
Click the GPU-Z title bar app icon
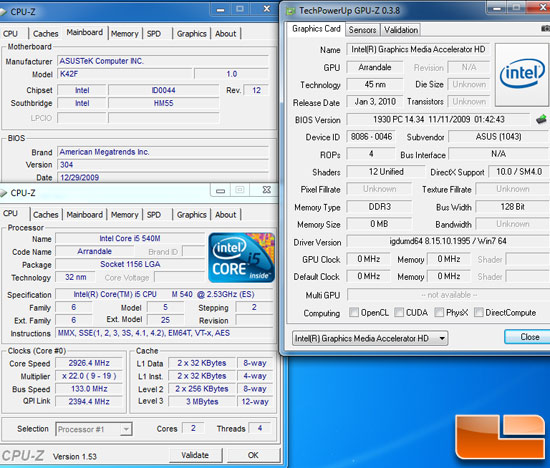pyautogui.click(x=290, y=11)
